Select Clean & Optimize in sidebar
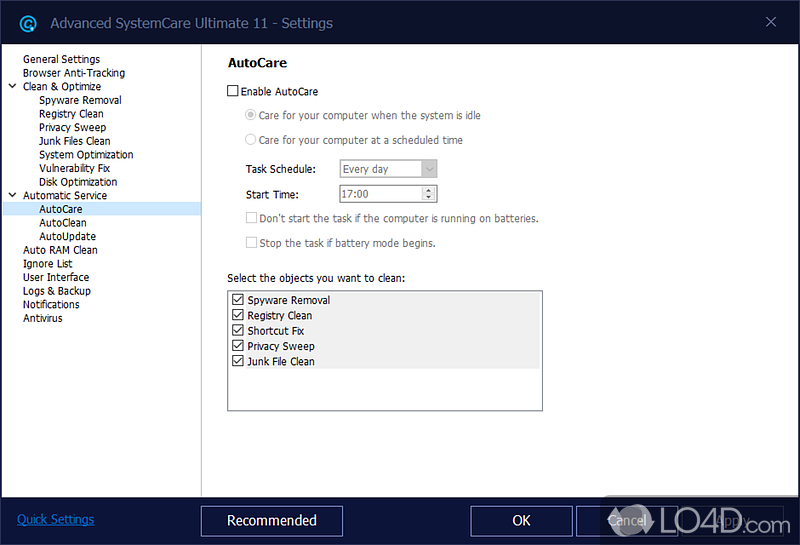The image size is (800, 545). [x=62, y=86]
